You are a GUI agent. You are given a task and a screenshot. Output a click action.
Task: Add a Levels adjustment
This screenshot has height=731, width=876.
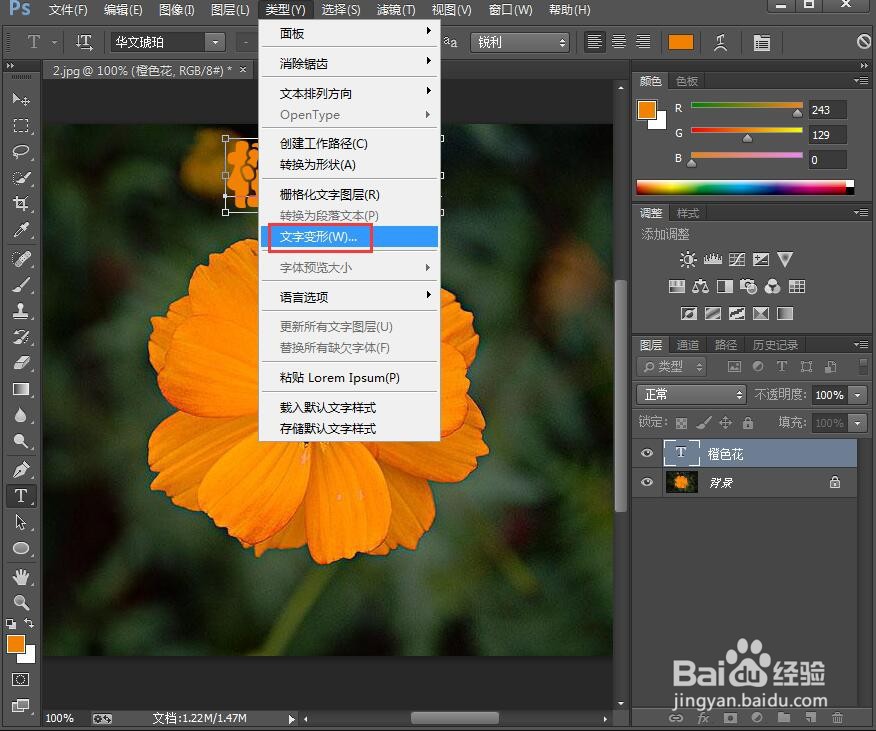point(712,259)
